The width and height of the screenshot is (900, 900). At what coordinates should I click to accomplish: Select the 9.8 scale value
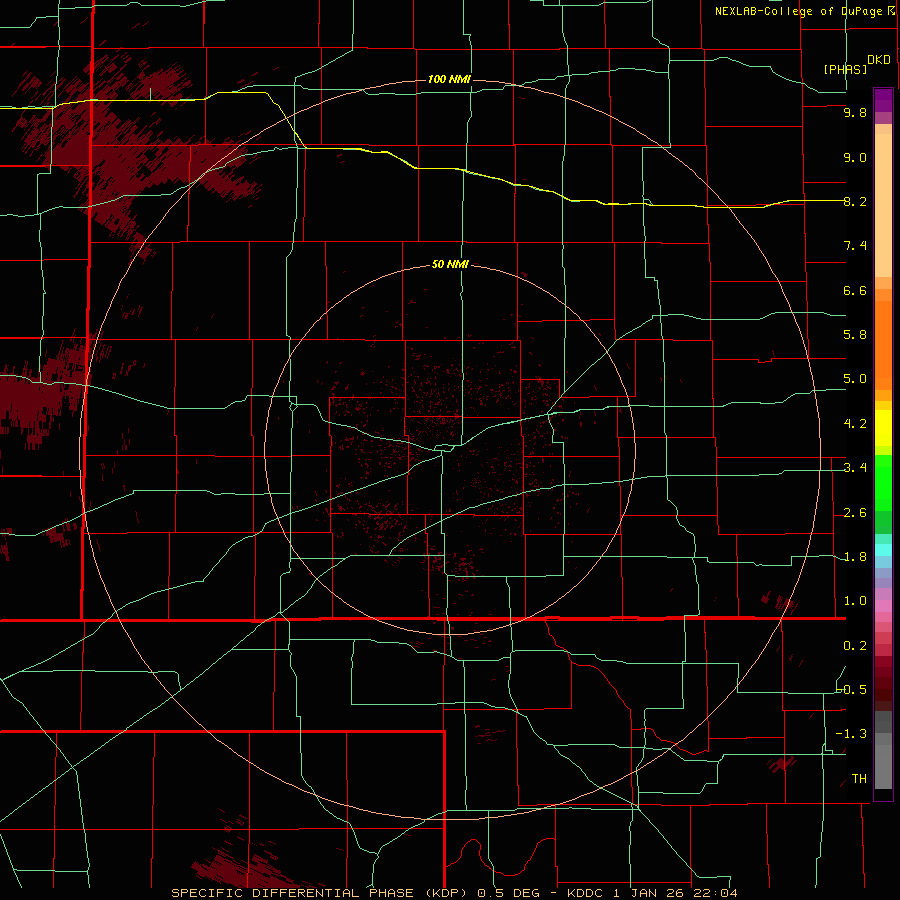[855, 112]
